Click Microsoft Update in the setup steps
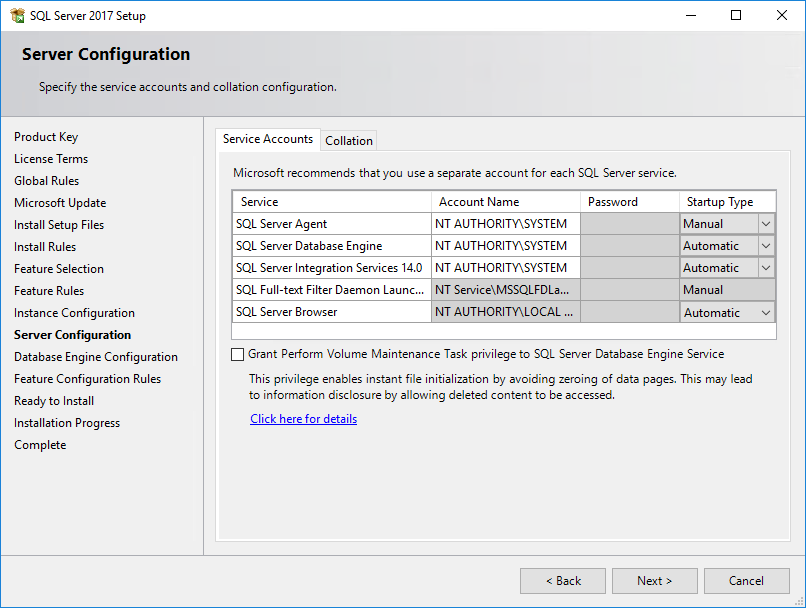The image size is (806, 608). click(60, 203)
